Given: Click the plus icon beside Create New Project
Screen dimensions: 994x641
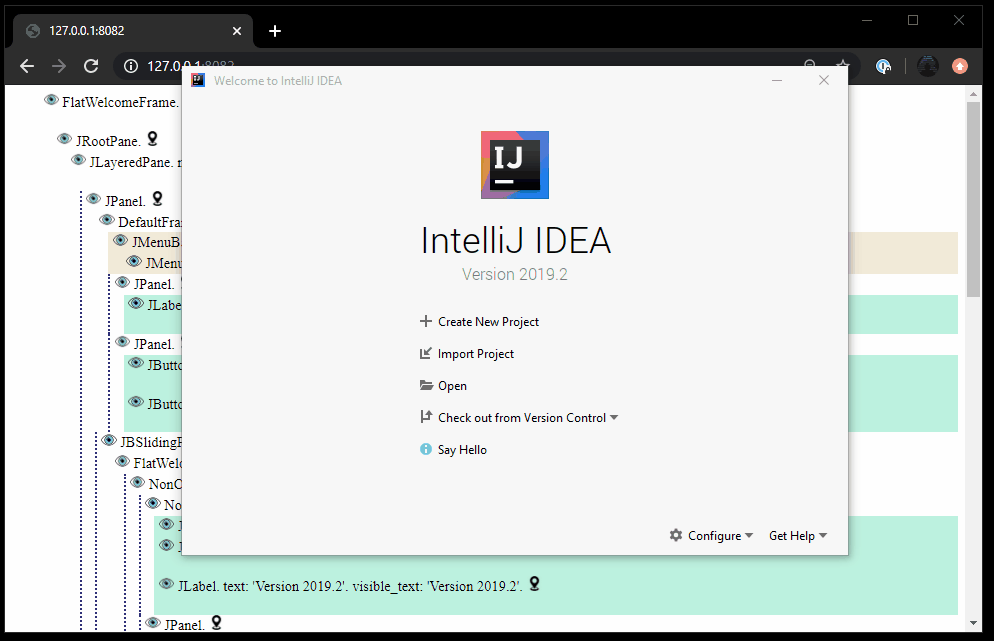Looking at the screenshot, I should tap(426, 321).
